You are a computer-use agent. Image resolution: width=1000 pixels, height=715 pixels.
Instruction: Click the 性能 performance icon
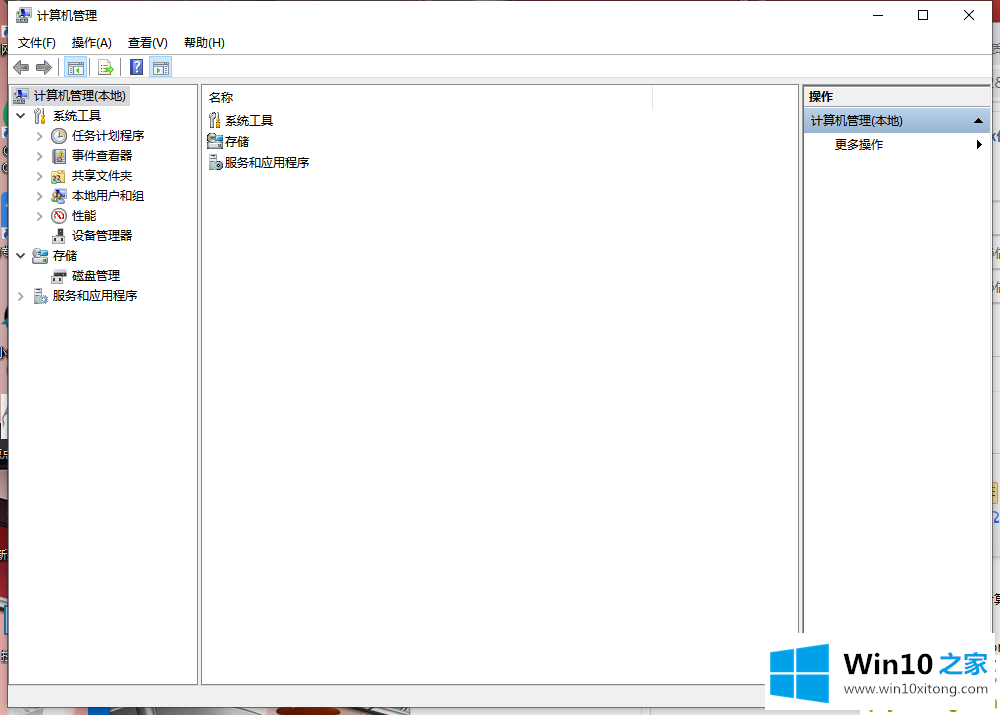(59, 216)
